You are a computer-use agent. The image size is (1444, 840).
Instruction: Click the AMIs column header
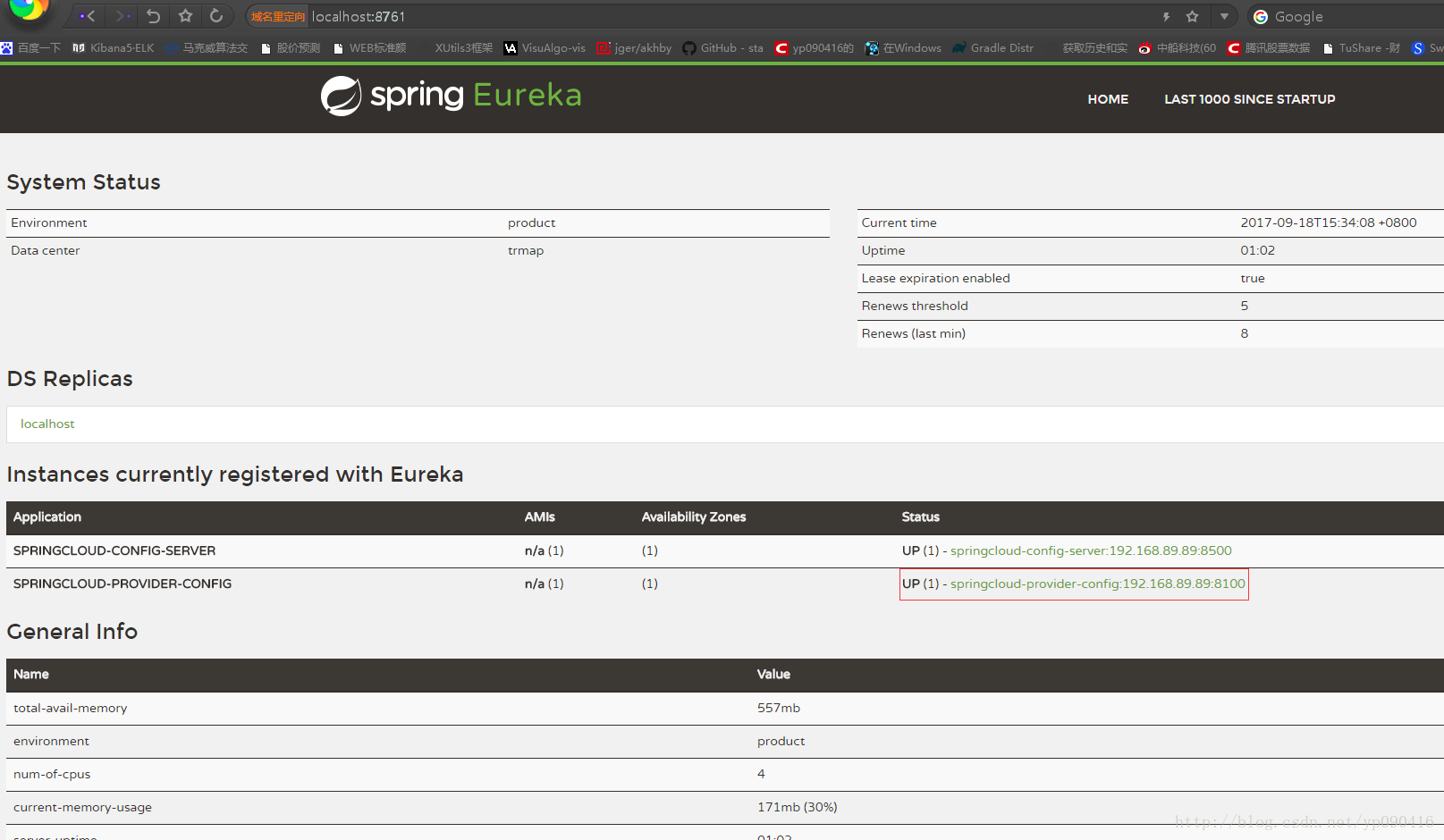(540, 517)
